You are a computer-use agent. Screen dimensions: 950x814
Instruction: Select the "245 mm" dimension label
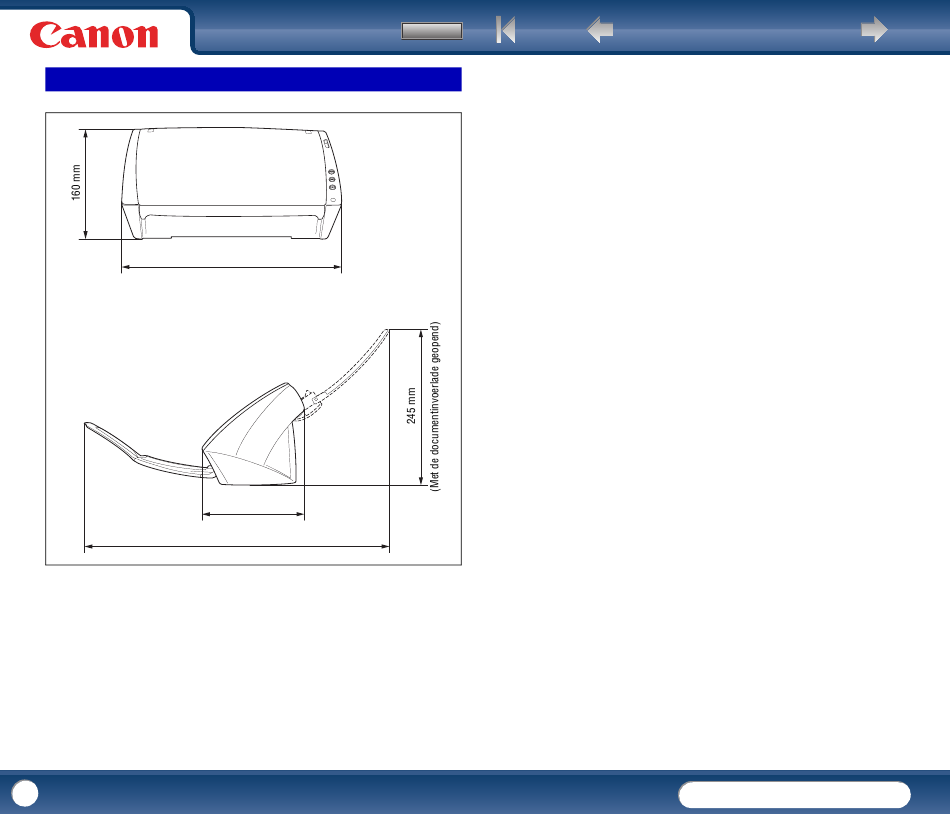click(411, 406)
